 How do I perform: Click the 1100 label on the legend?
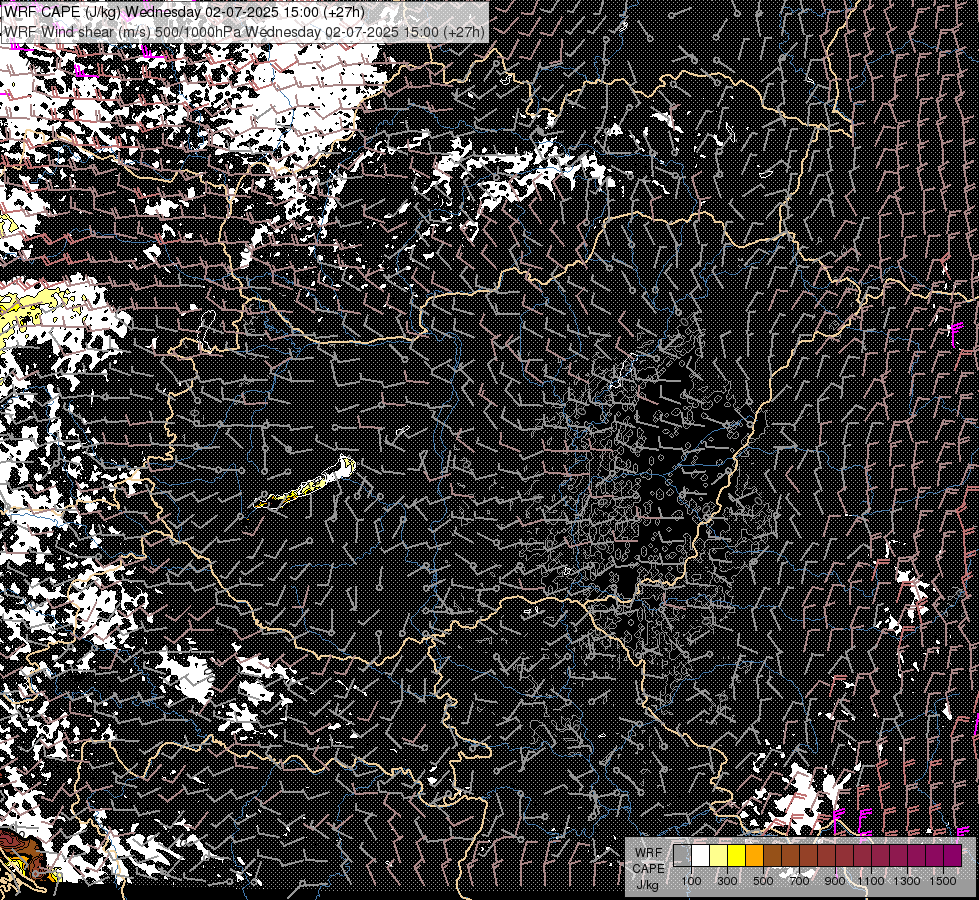(x=870, y=881)
